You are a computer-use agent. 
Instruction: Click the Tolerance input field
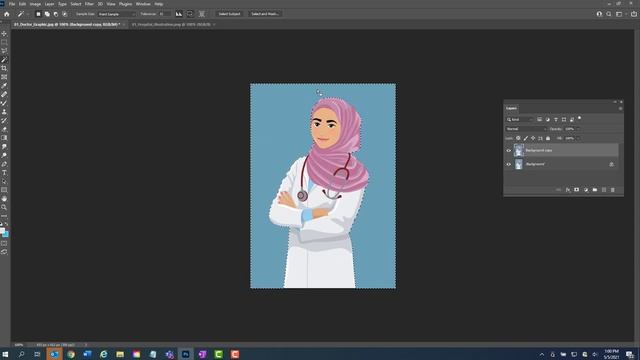164,14
